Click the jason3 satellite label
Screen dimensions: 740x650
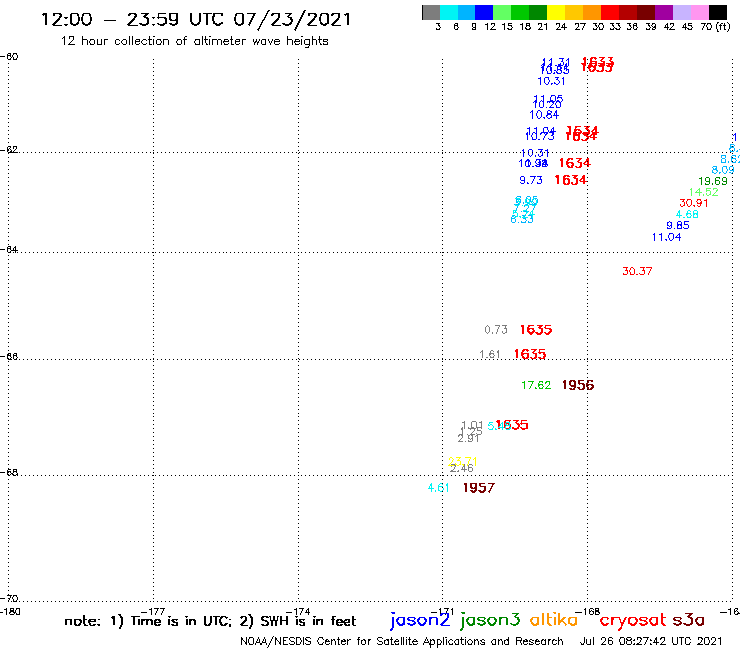490,620
